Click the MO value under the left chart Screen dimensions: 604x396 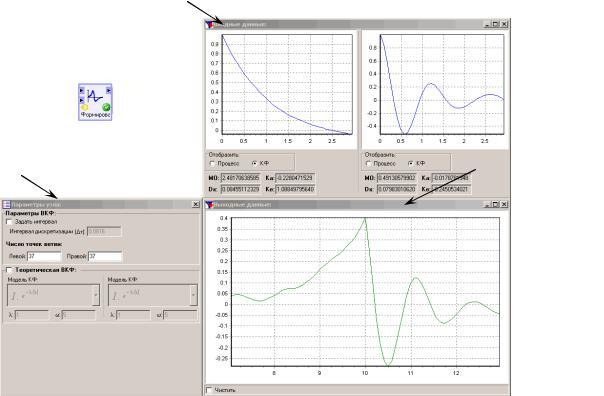tap(240, 178)
